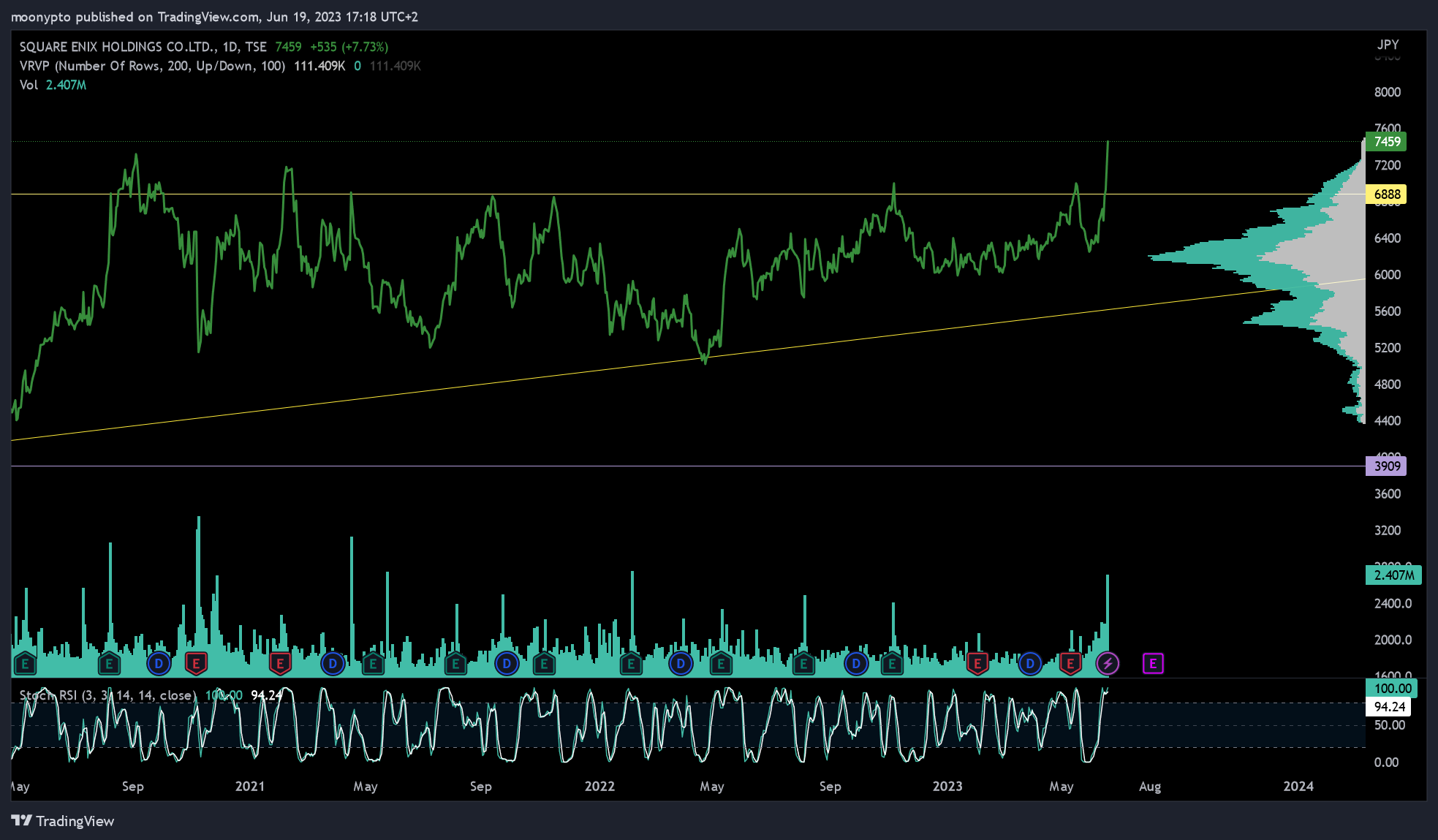Open the earnings marker for August 2020
The image size is (1438, 840).
pos(109,664)
